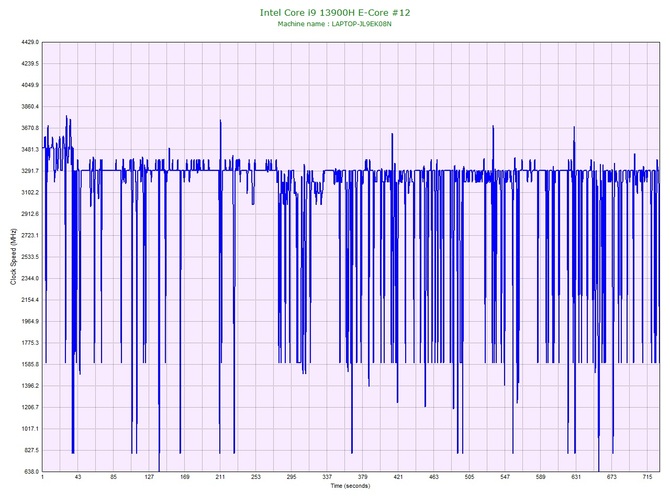Click the x-axis tick label 127
Viewport: 670px width, 503px height.
click(x=149, y=477)
